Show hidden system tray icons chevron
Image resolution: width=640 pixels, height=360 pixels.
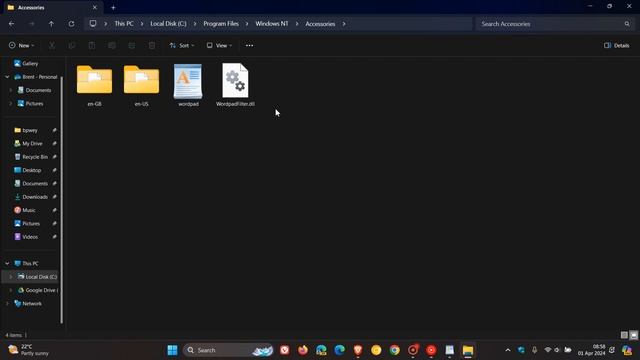(x=508, y=350)
